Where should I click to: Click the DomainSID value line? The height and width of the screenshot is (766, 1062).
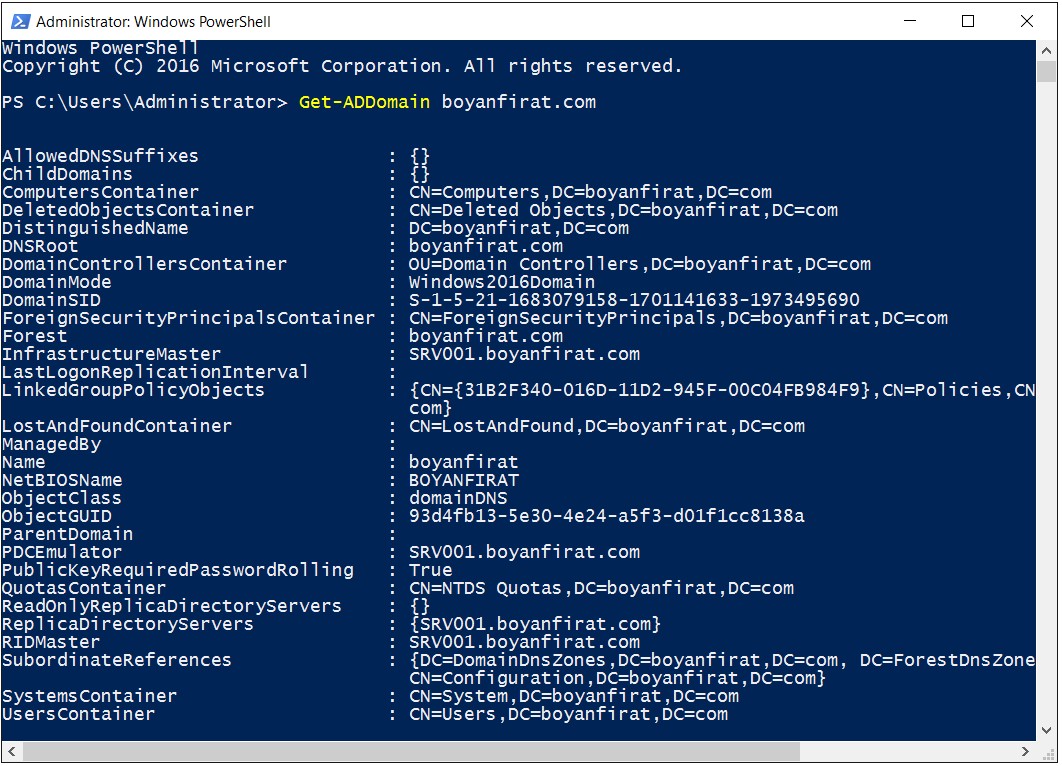coord(634,300)
